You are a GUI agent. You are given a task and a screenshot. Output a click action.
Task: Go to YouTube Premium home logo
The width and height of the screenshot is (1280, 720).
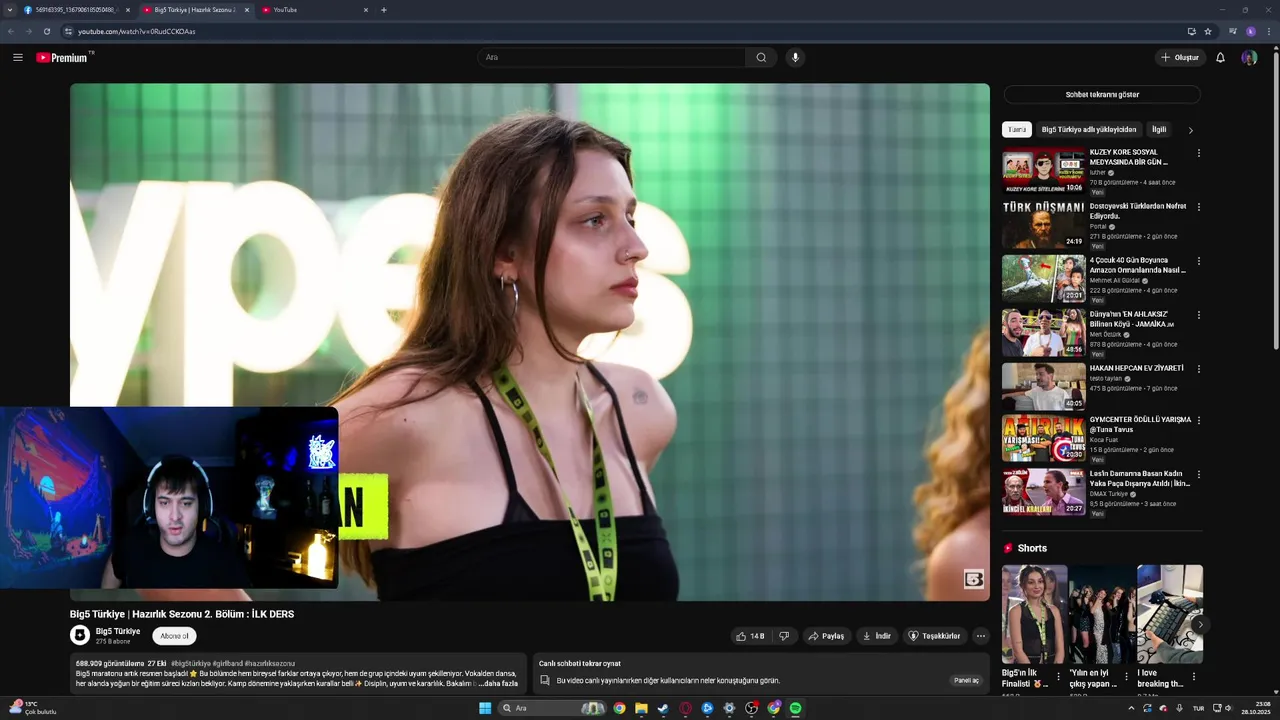coord(64,57)
